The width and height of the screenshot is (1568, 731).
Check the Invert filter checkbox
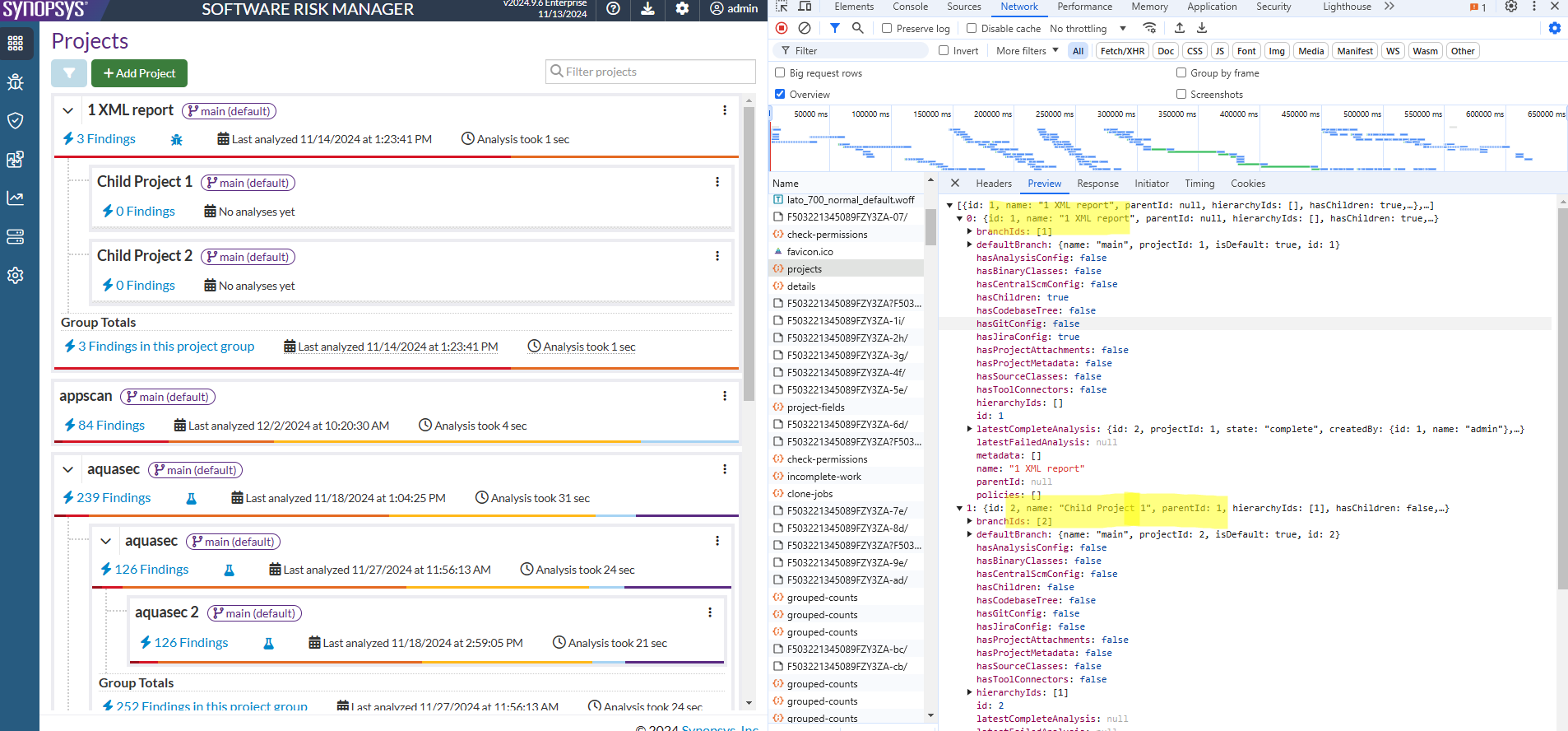(944, 50)
